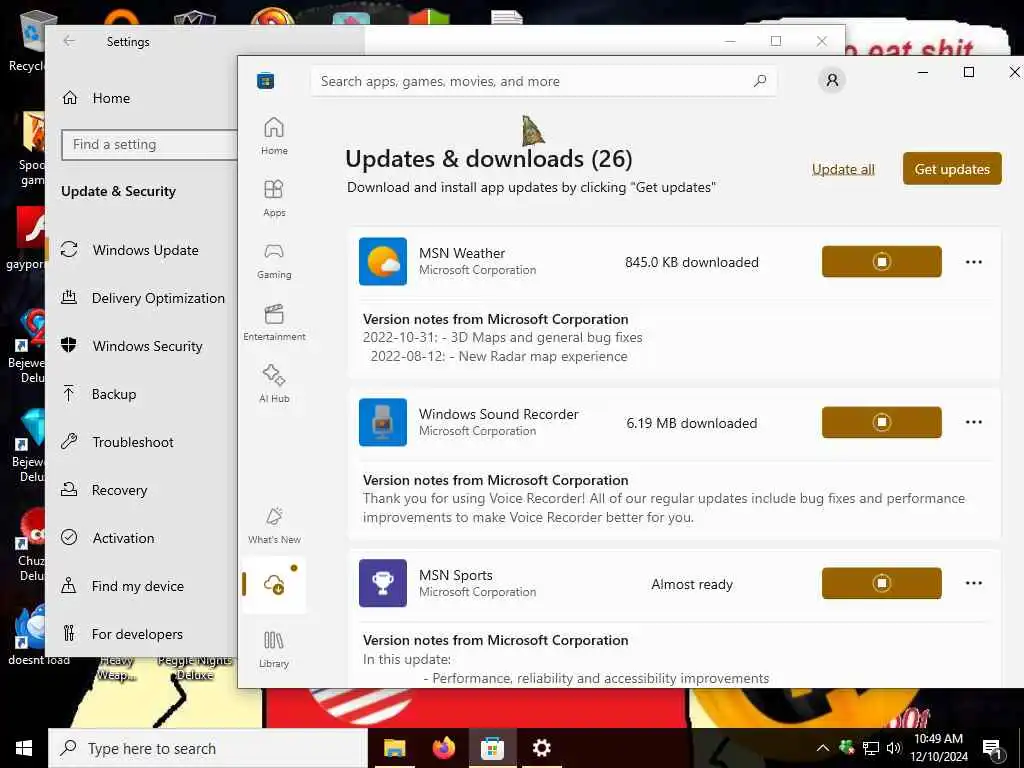Click the MSN Weather app icon
The width and height of the screenshot is (1024, 768).
tap(383, 261)
